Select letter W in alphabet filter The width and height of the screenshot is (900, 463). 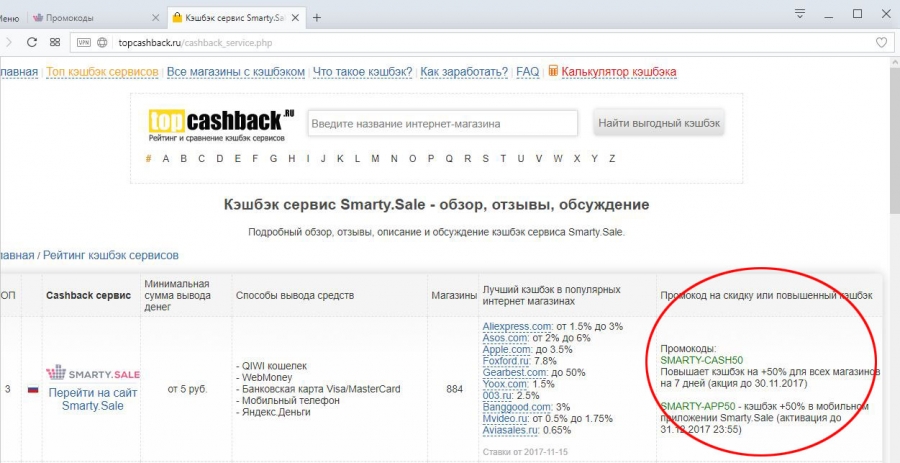[x=558, y=159]
